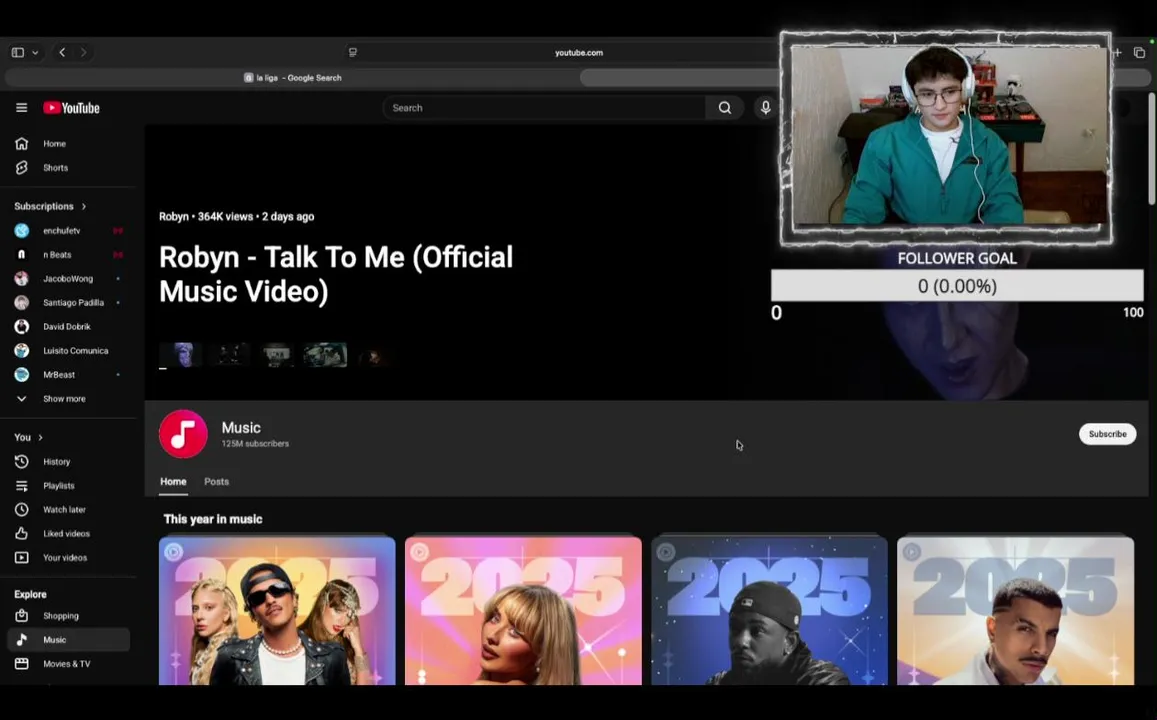Open JacoboWong channel subscription
The width and height of the screenshot is (1157, 720).
(x=69, y=279)
